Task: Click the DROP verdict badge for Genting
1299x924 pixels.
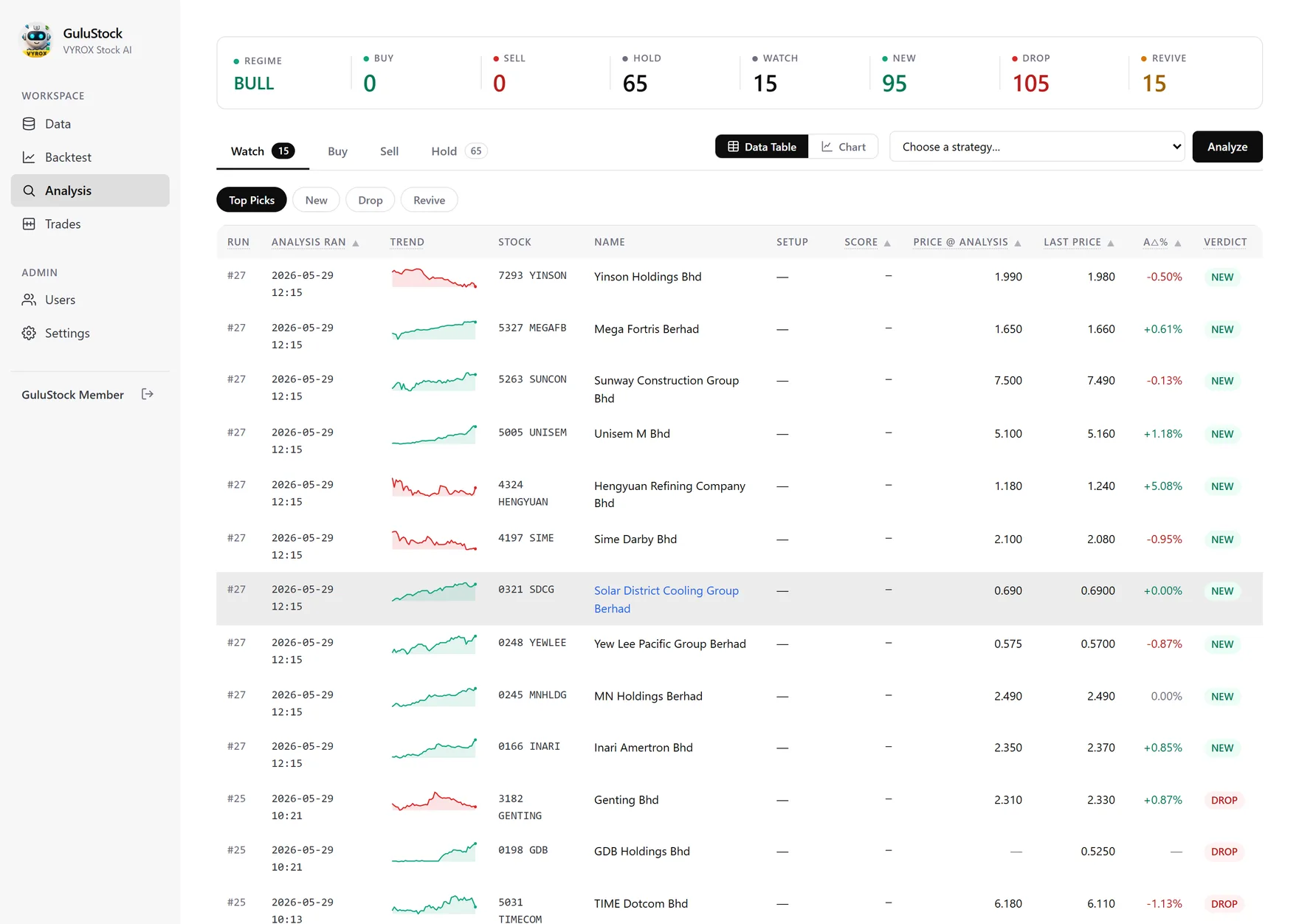Action: coord(1224,800)
